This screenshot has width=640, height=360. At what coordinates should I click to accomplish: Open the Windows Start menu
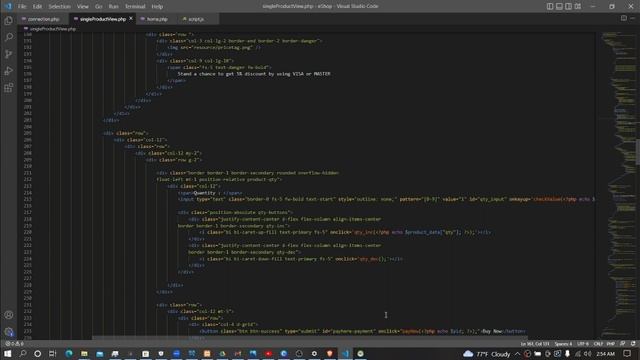pos(7,353)
